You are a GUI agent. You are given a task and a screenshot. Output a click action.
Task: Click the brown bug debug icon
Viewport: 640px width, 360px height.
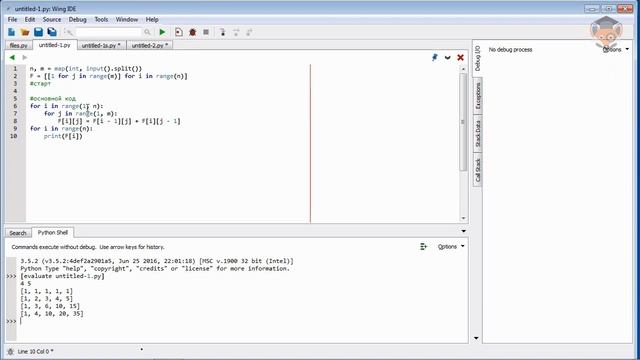[x=193, y=32]
